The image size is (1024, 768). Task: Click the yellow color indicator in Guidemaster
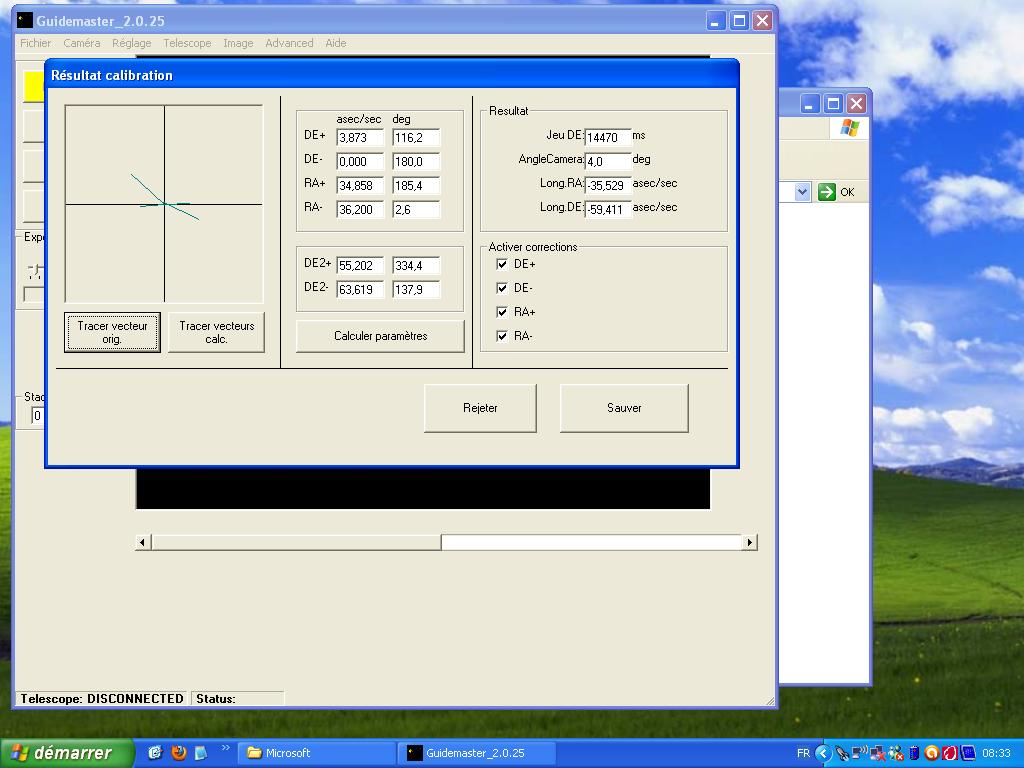tap(34, 86)
